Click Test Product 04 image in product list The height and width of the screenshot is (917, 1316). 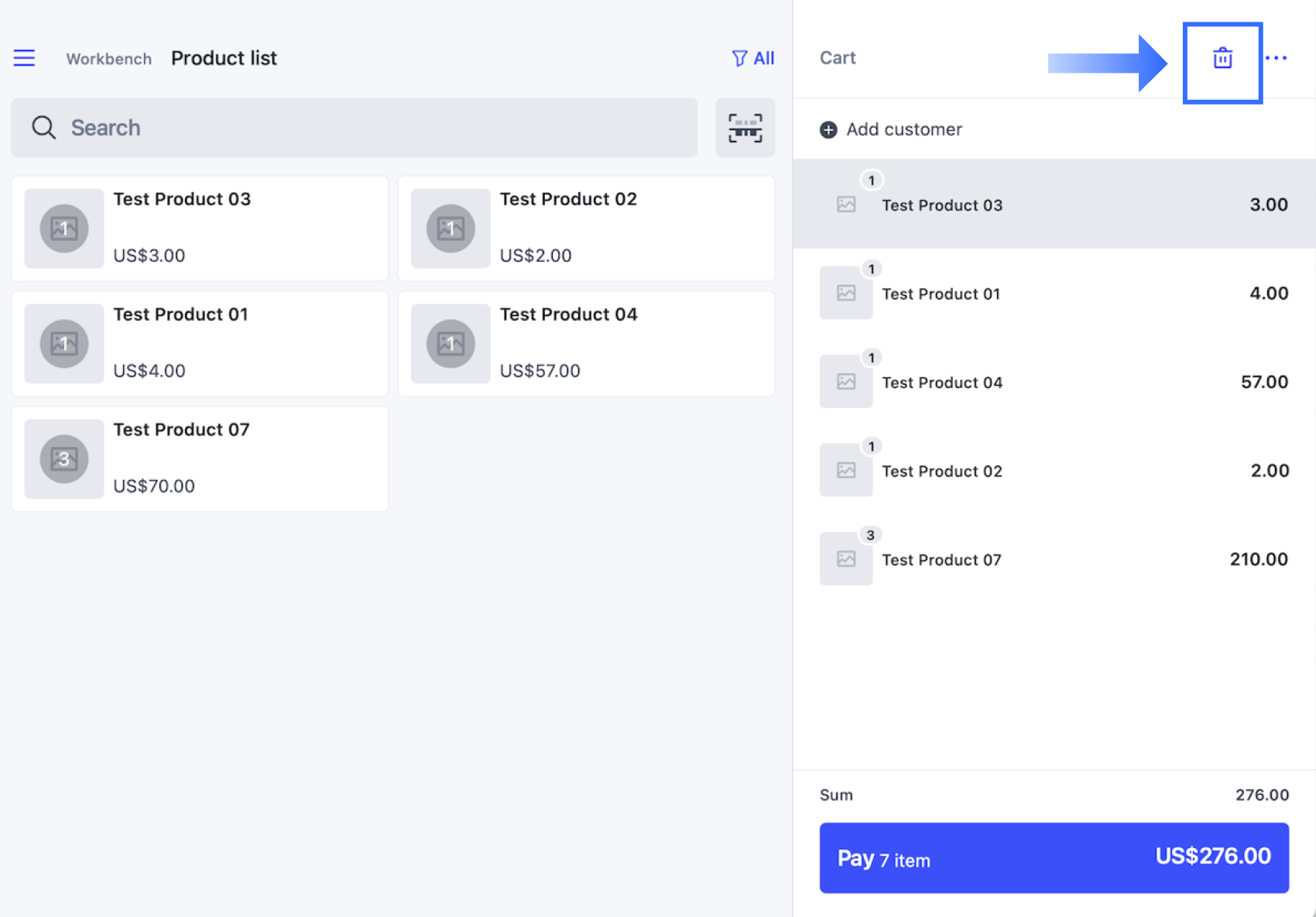click(451, 344)
